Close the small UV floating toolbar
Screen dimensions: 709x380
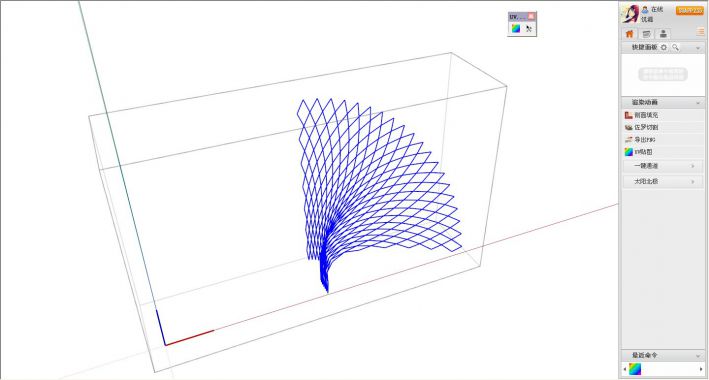pos(531,16)
